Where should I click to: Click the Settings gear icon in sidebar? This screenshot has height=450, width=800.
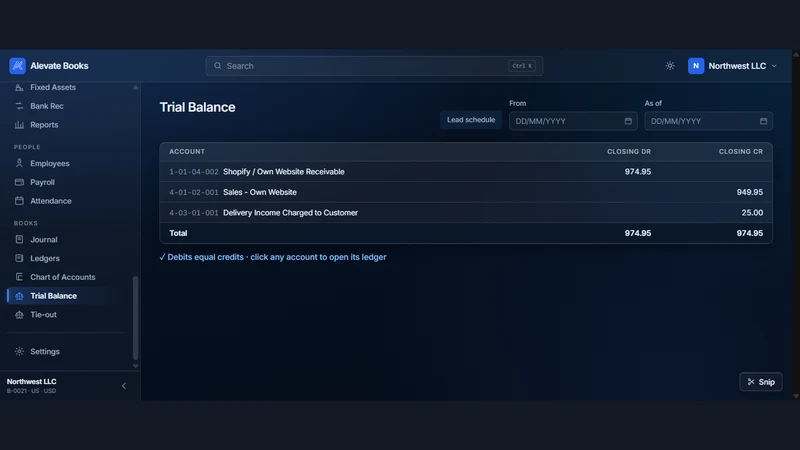19,352
